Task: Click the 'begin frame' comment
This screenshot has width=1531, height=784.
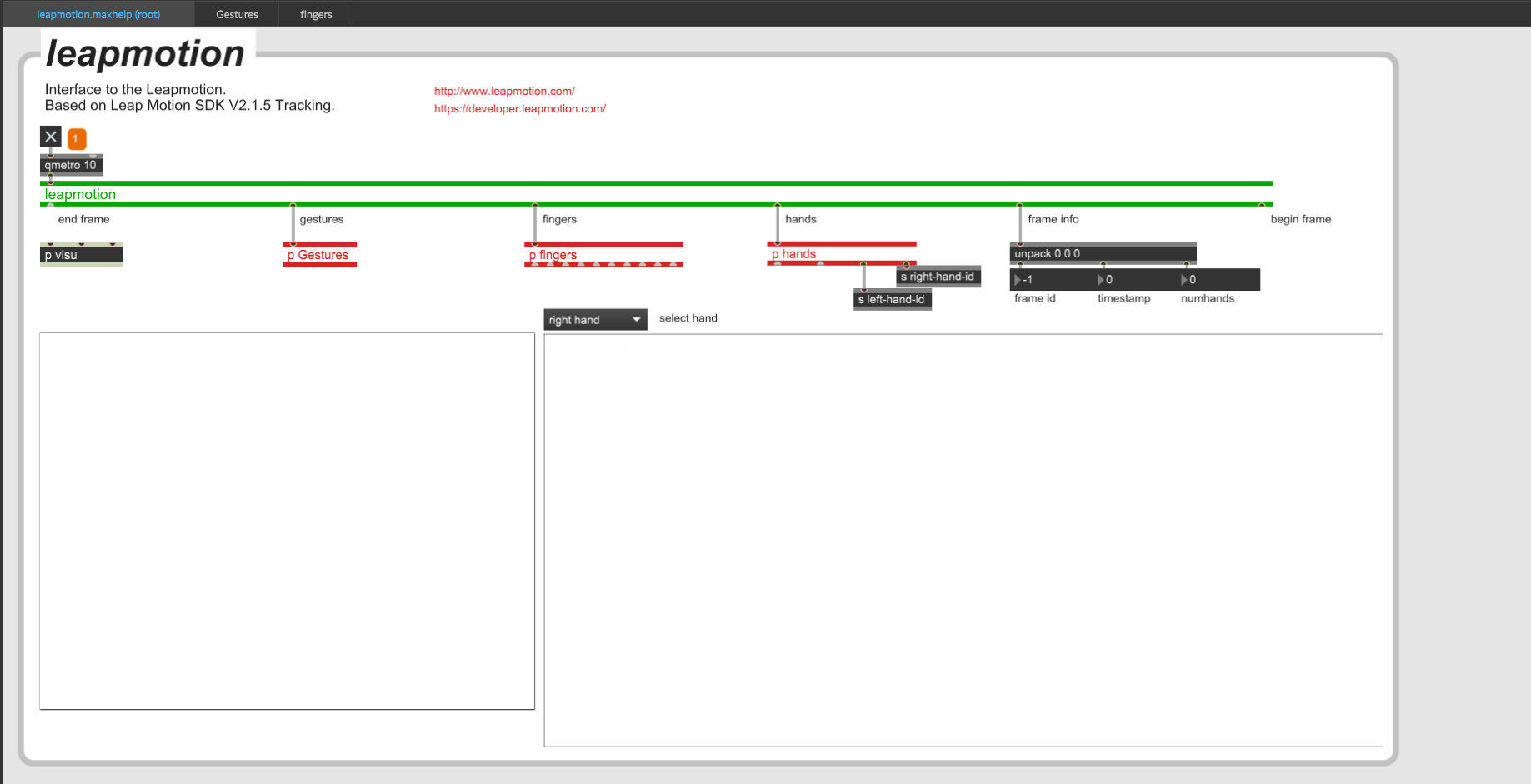Action: pyautogui.click(x=1301, y=219)
